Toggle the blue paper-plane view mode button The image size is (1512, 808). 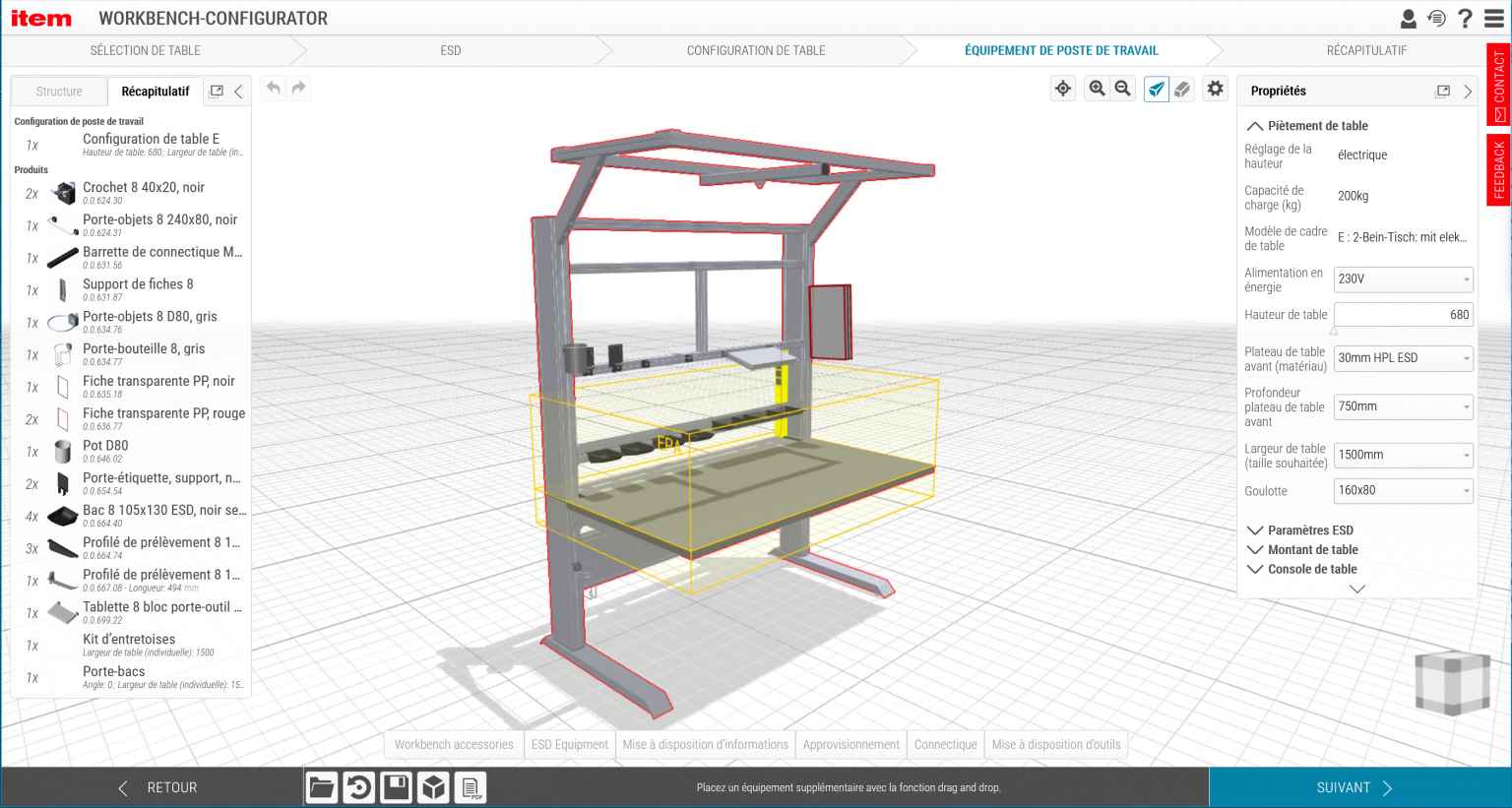[1157, 89]
